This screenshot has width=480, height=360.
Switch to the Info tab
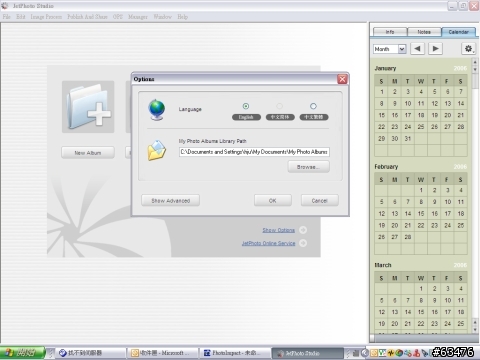tap(390, 32)
